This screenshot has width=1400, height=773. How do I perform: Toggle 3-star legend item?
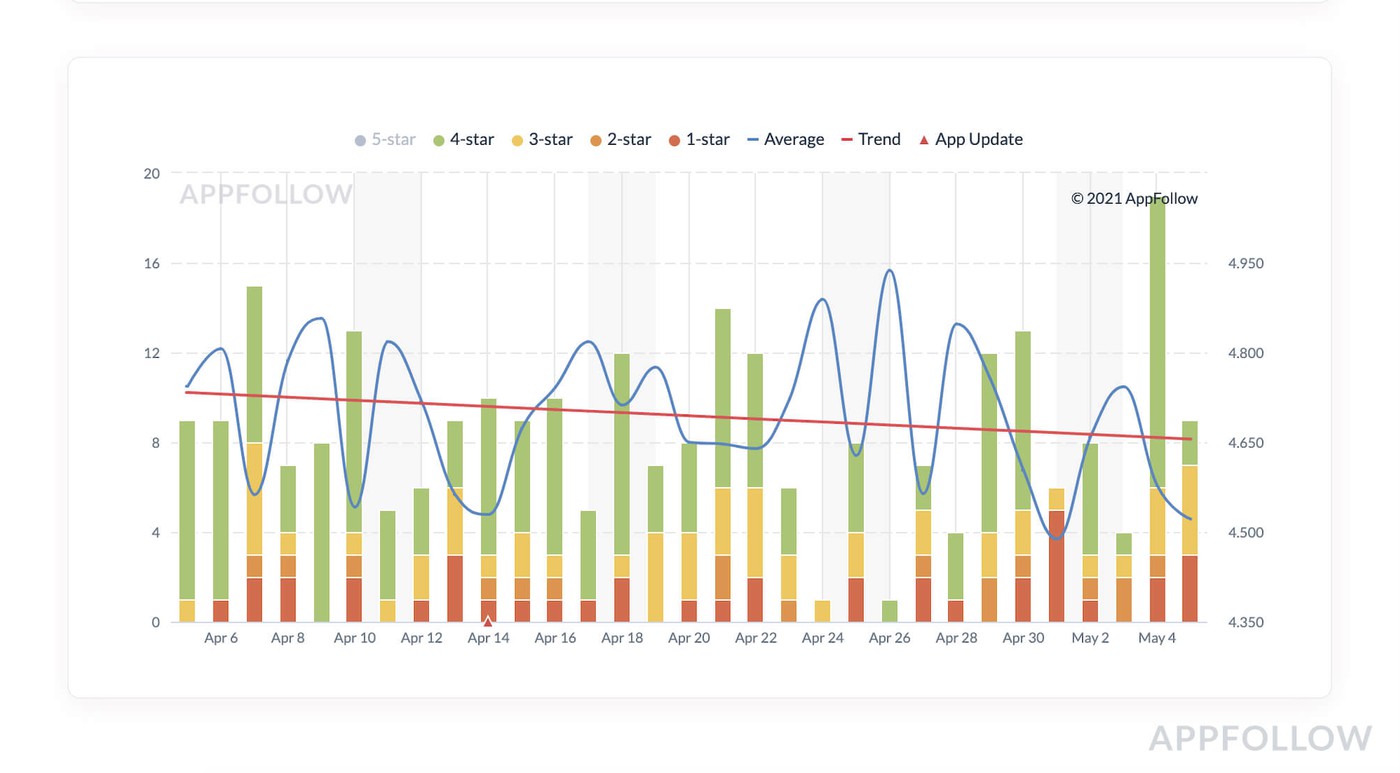542,140
